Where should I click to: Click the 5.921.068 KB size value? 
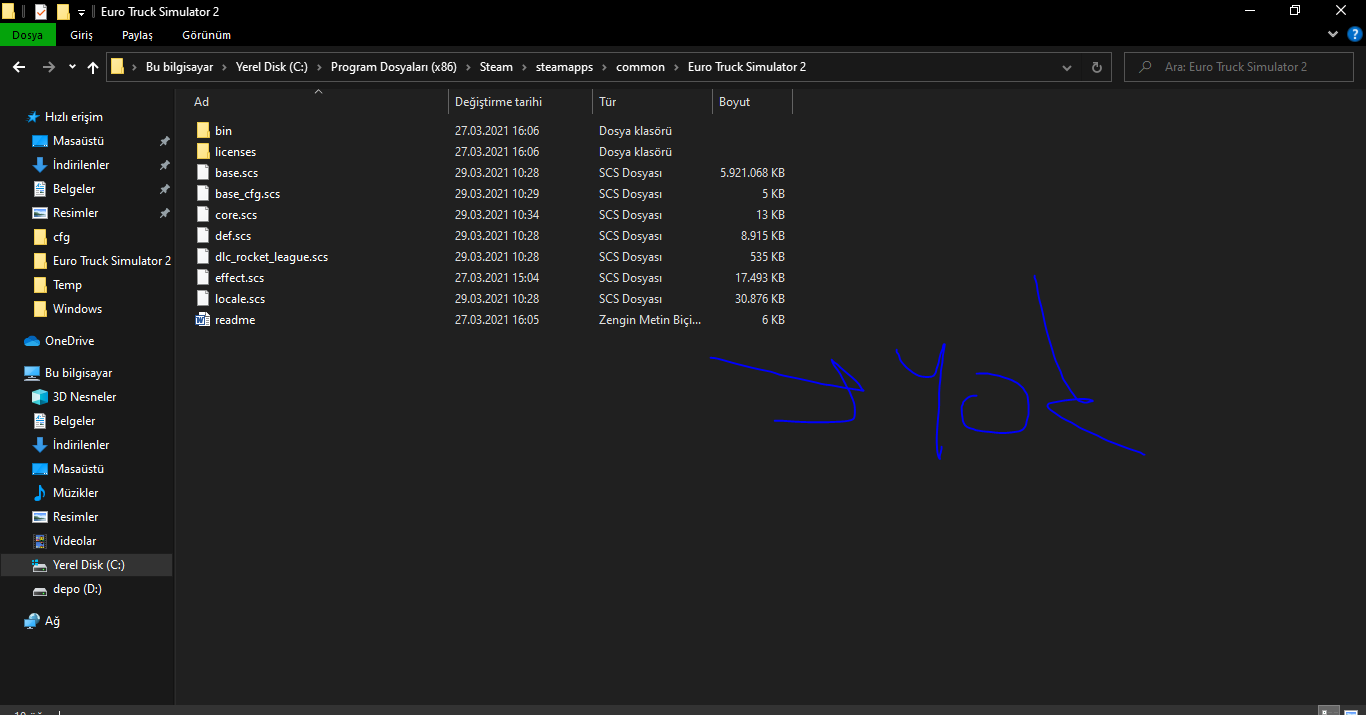click(x=752, y=173)
